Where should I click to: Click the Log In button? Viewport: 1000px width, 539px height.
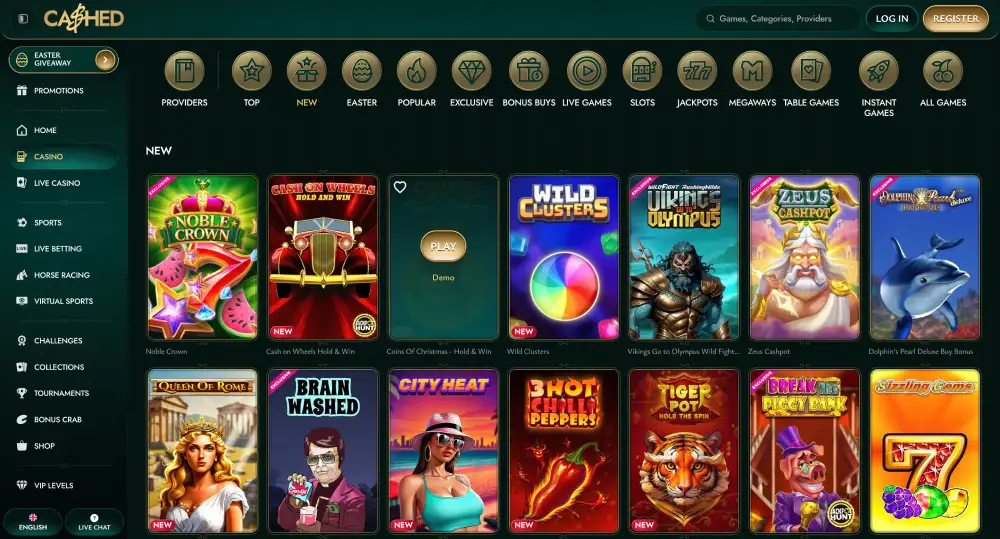[x=892, y=18]
